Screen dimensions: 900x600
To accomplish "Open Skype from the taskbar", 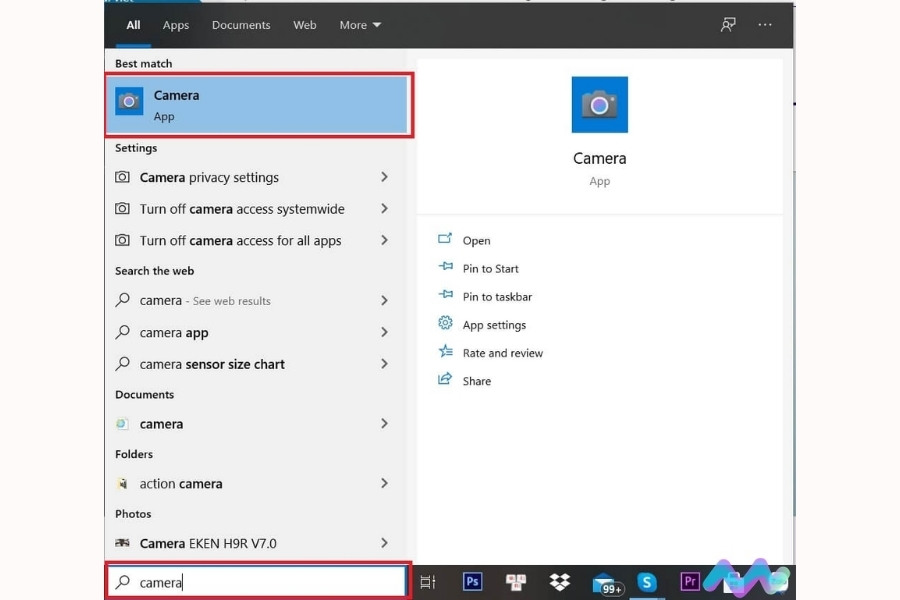I will point(647,582).
